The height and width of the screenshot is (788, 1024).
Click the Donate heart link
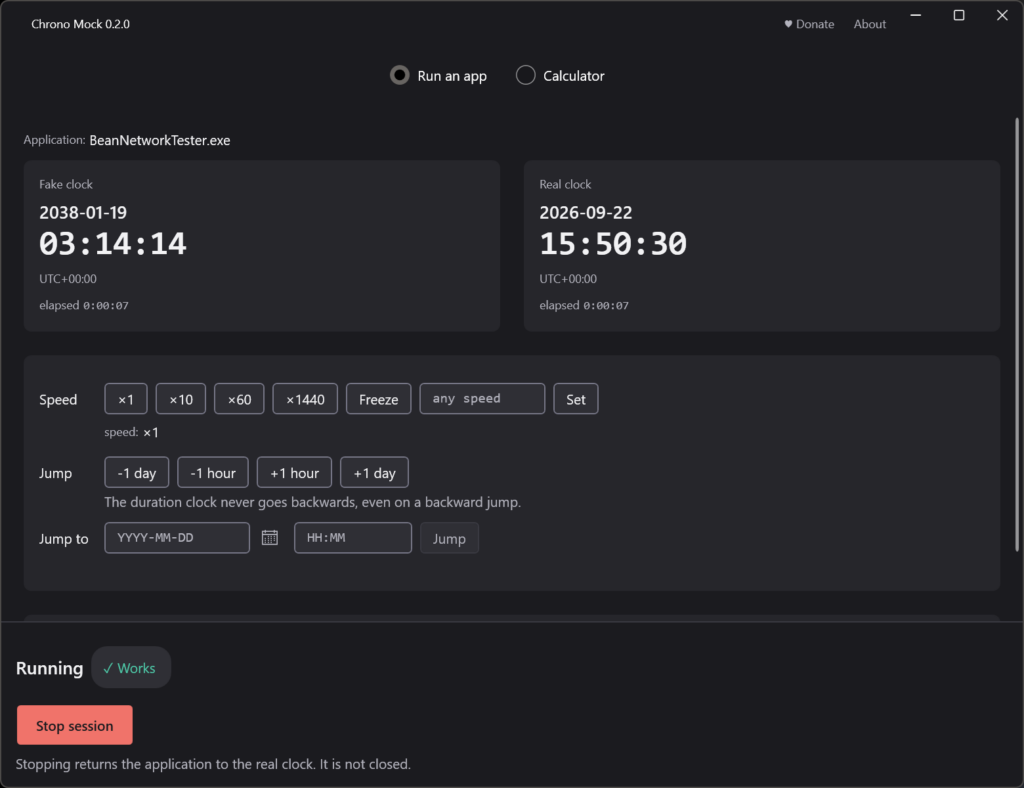pos(809,24)
